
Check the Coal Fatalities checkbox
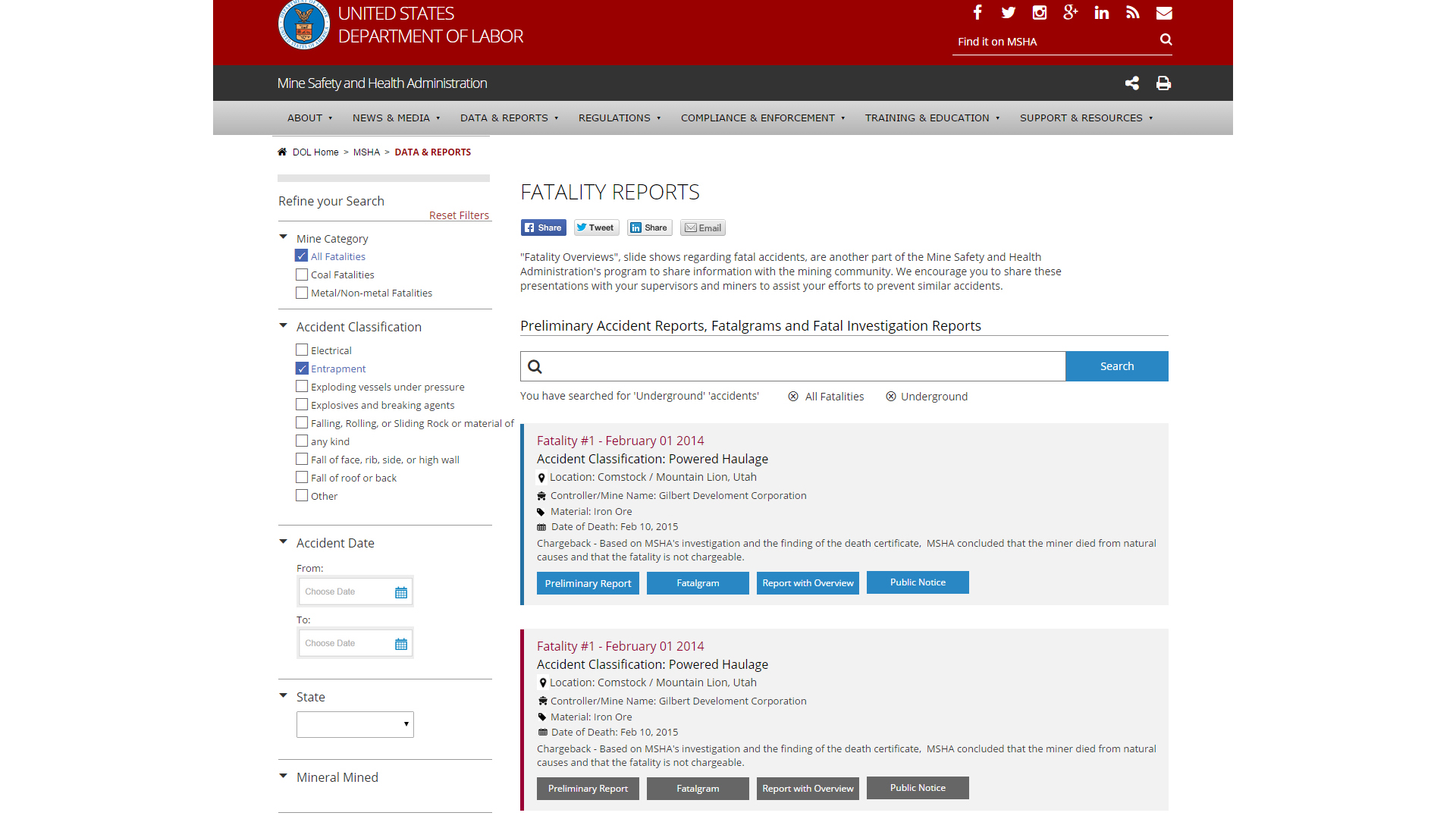[x=302, y=275]
